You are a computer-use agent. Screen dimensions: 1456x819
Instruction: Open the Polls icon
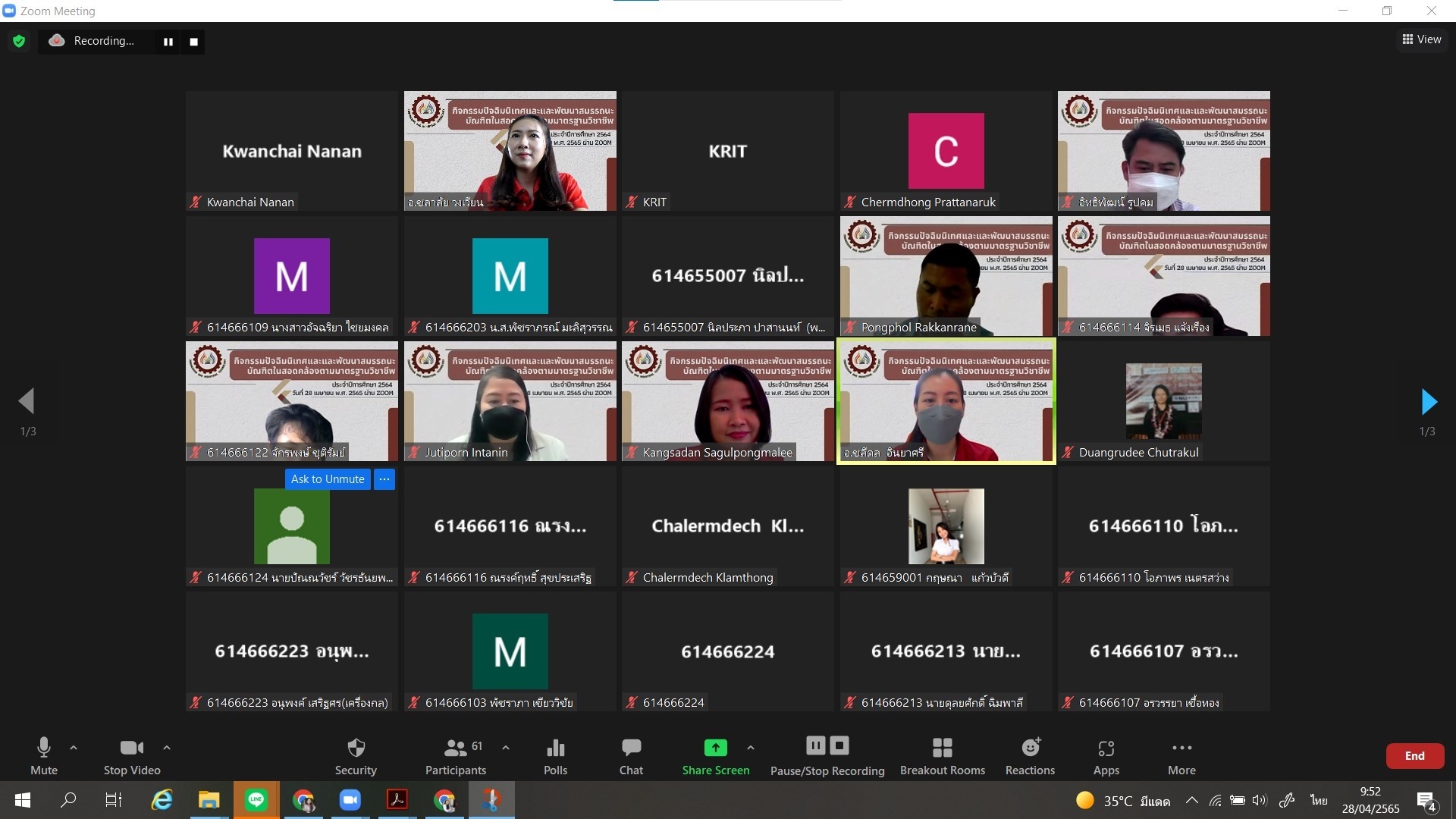click(555, 756)
